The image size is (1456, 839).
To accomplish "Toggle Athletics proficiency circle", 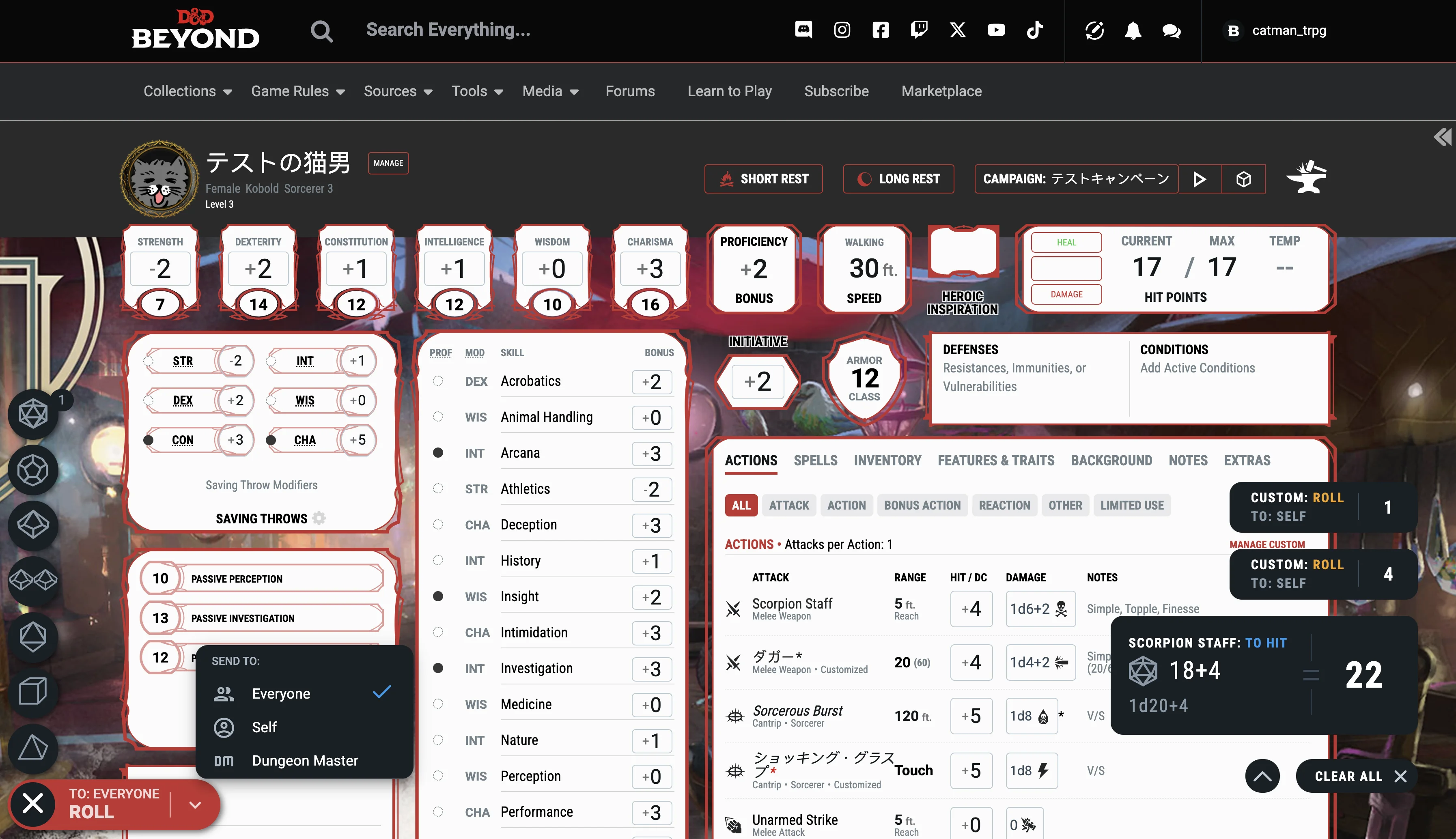I will pos(438,488).
